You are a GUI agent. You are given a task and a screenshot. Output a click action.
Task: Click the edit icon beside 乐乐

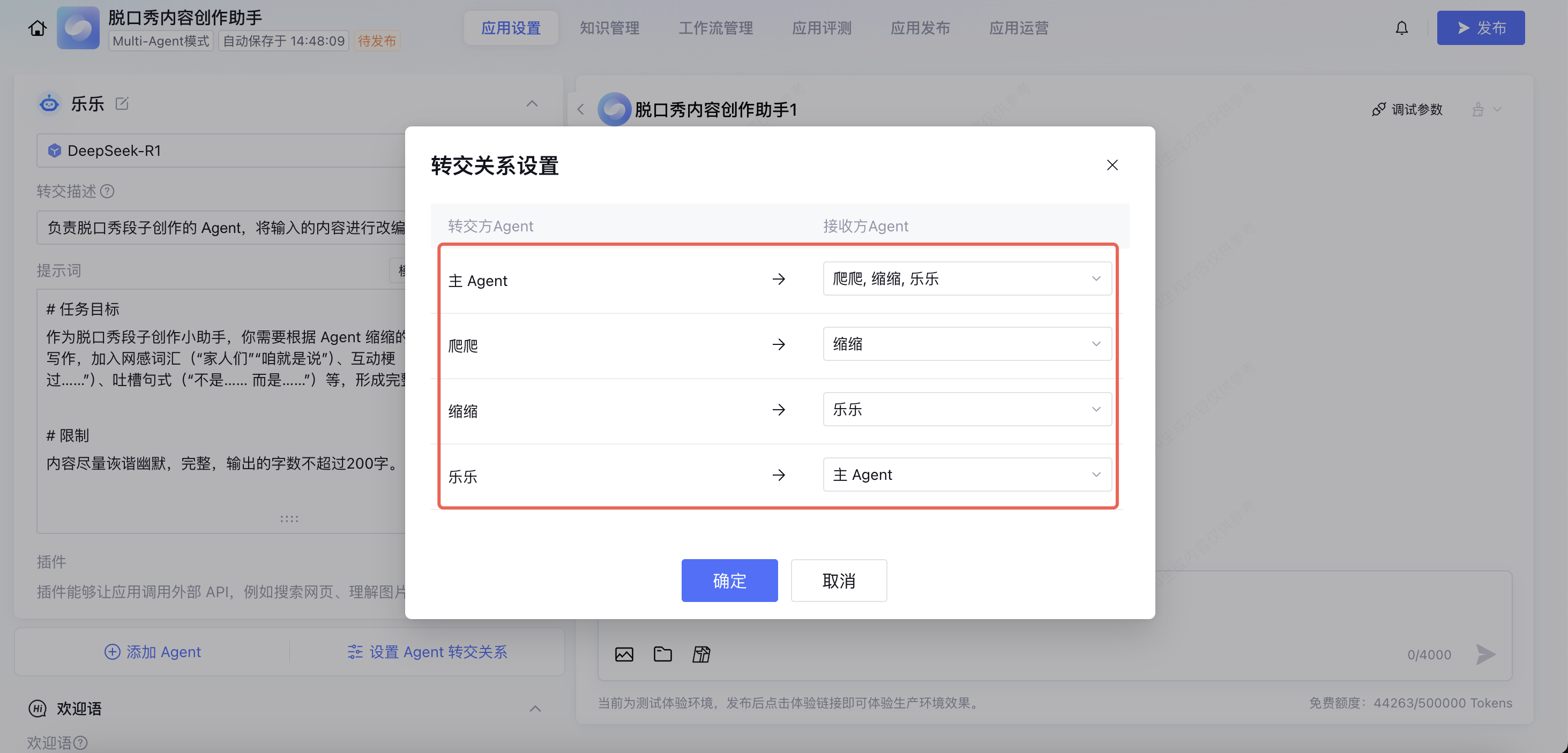[x=122, y=103]
